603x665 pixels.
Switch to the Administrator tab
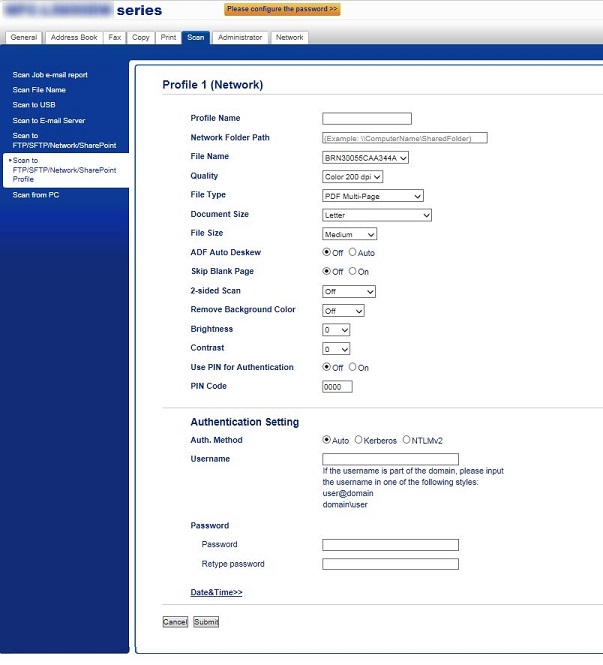(x=240, y=37)
